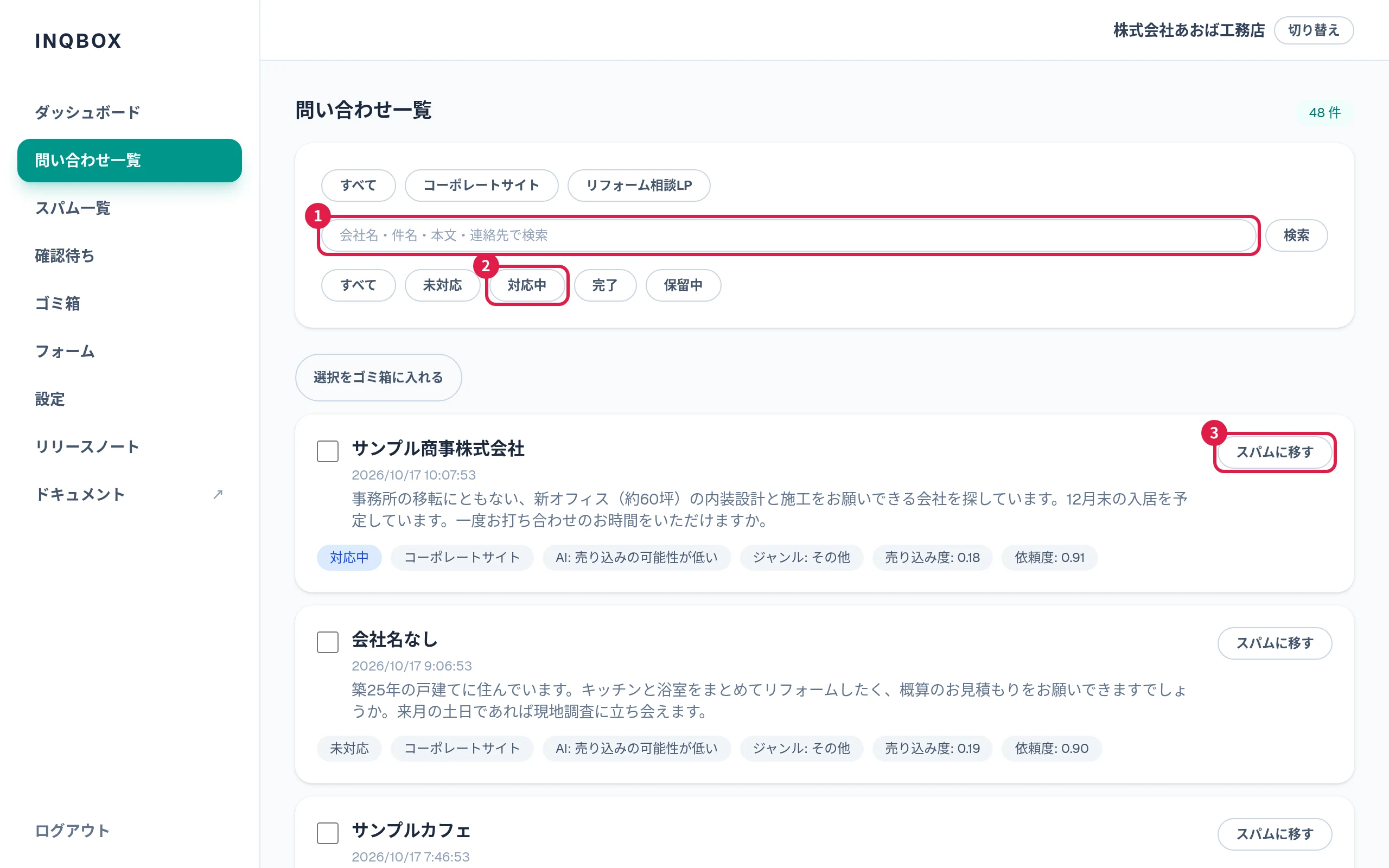Click the 依頼度: 0.90 tag
This screenshot has width=1389, height=868.
[x=1052, y=749]
